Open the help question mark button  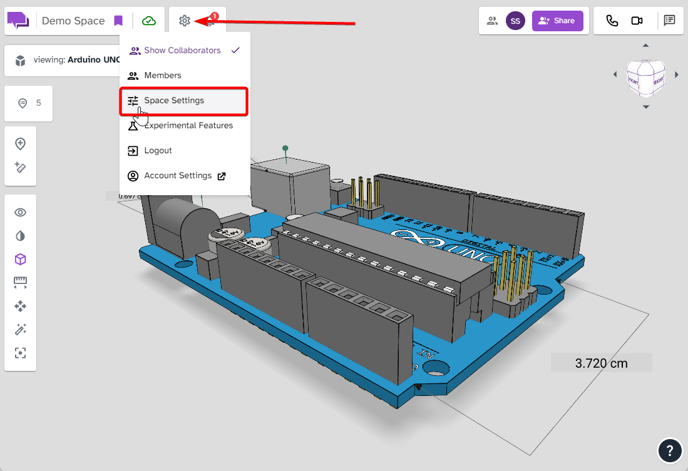tap(670, 450)
